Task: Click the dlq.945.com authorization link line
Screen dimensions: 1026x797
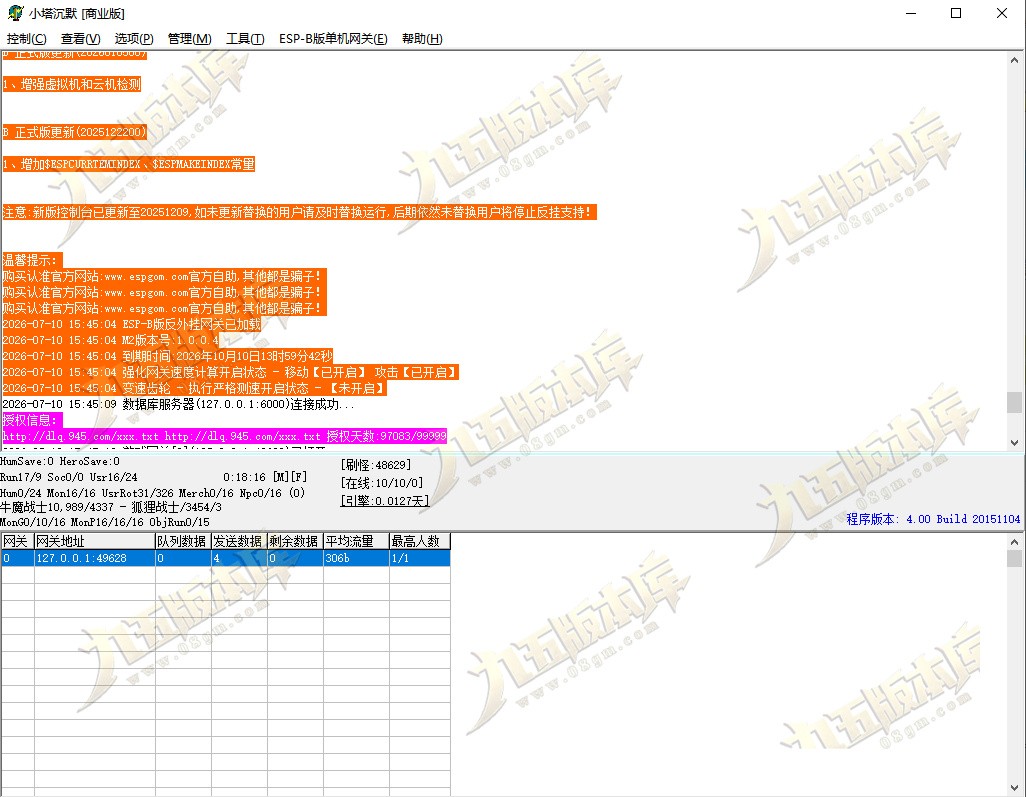Action: click(224, 436)
